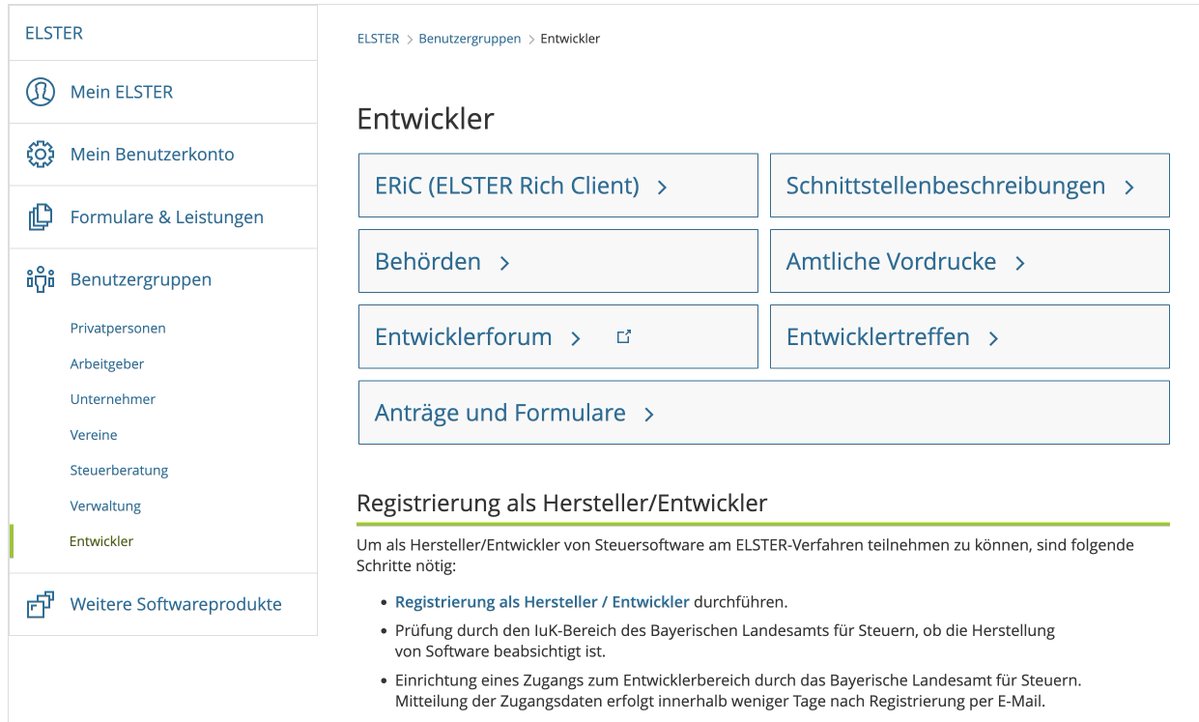Open the Anträge und Formulare tile
This screenshot has height=722, width=1199.
click(x=764, y=412)
